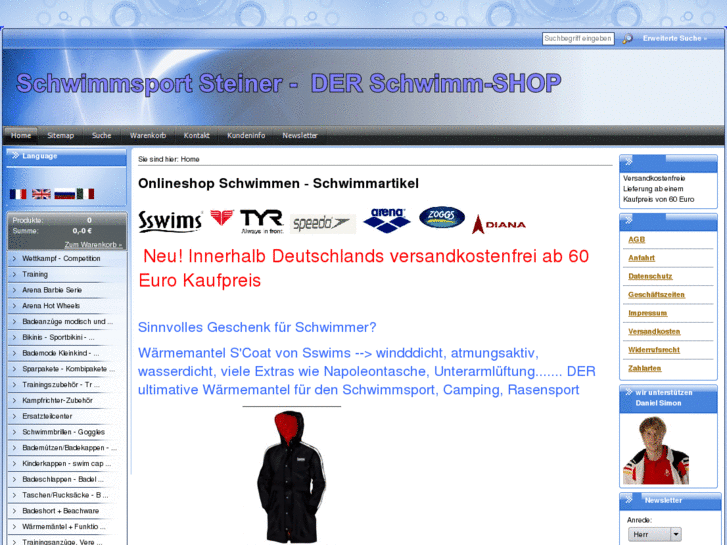Click the black S'Coat jacket image
Viewport: 727px width, 545px height.
(291, 477)
